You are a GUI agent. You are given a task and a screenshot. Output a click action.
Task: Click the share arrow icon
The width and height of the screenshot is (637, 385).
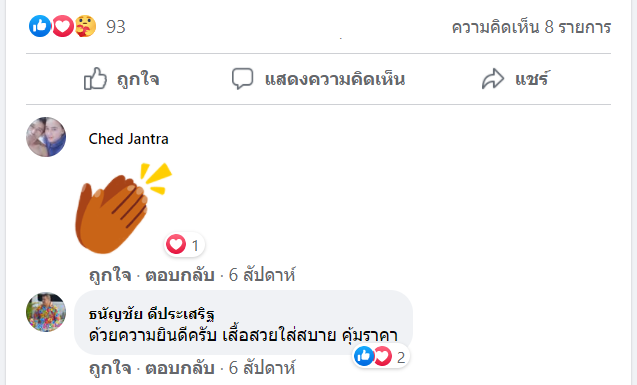tap(493, 78)
